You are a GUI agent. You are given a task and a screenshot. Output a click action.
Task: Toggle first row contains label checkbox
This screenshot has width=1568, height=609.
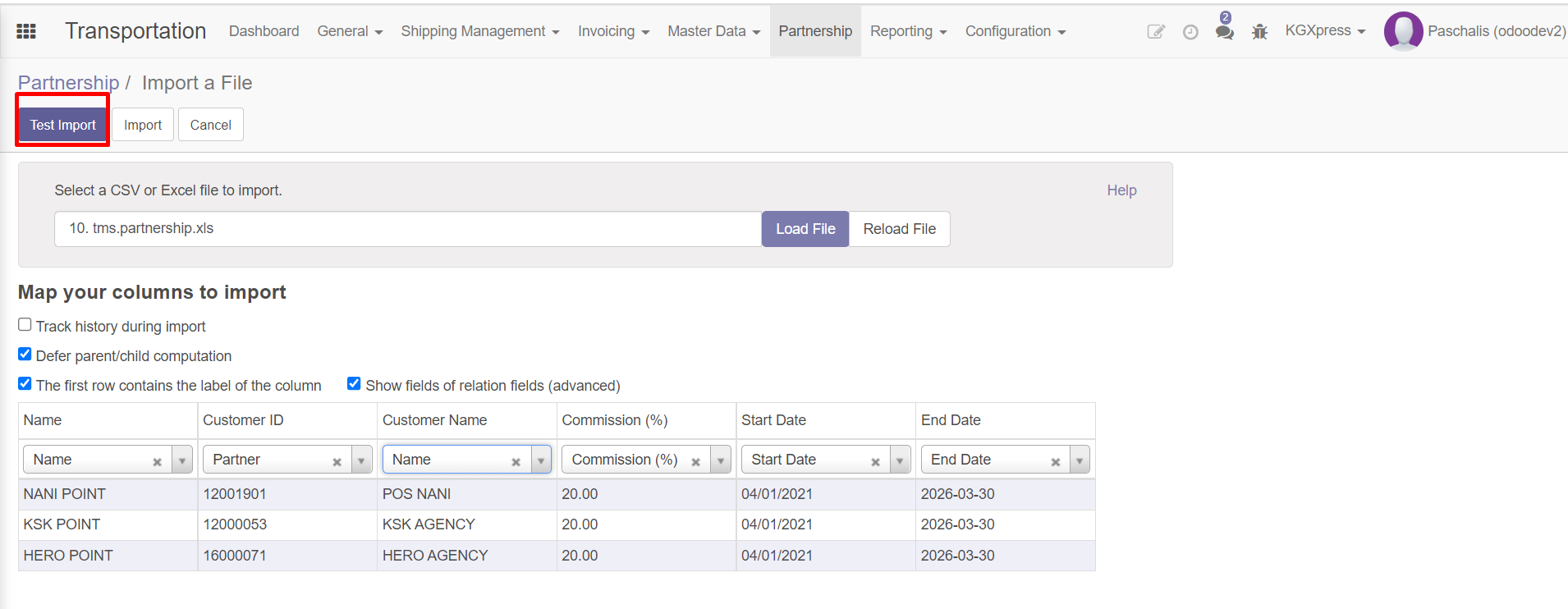click(25, 384)
